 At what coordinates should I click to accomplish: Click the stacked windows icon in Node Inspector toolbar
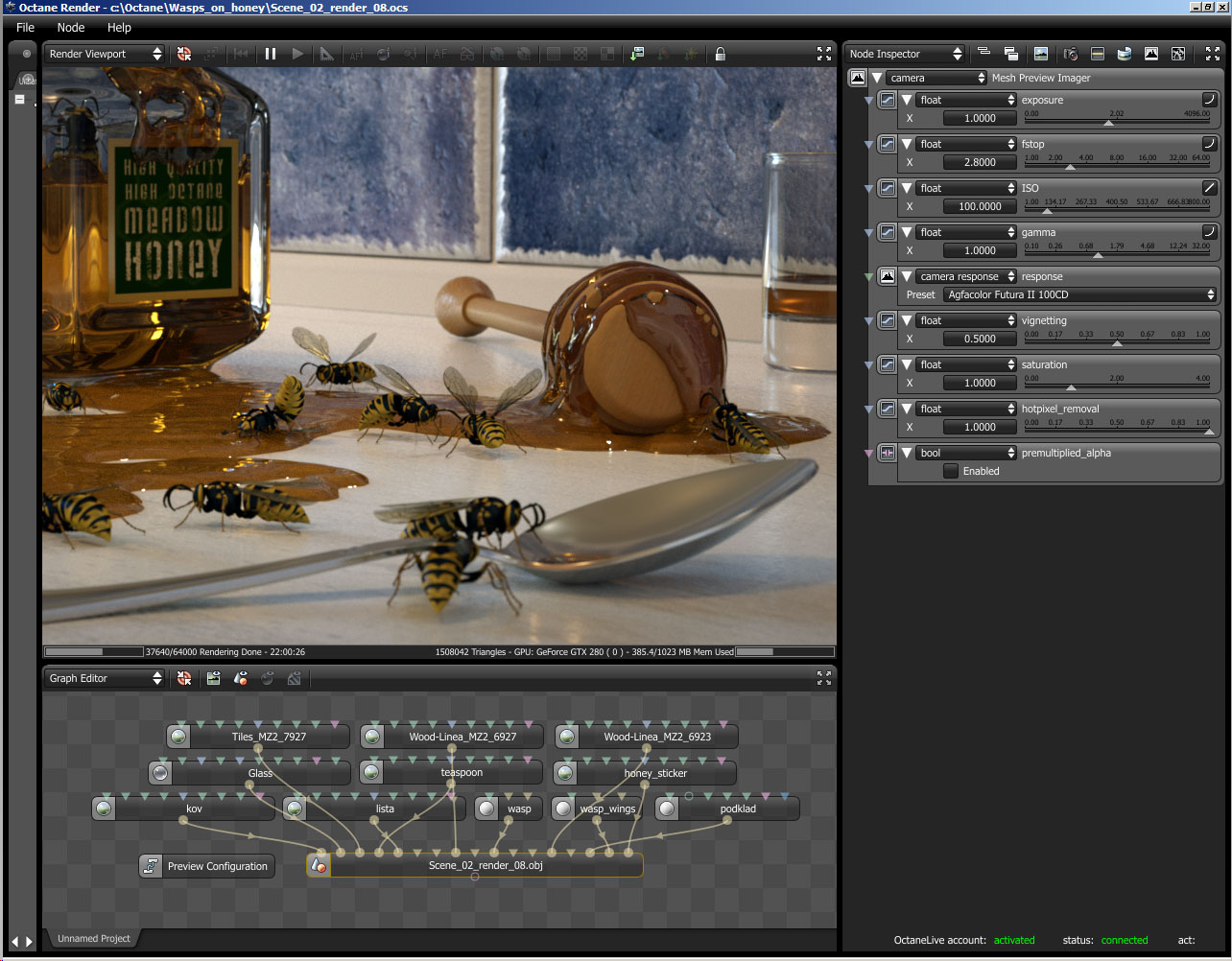[1011, 54]
